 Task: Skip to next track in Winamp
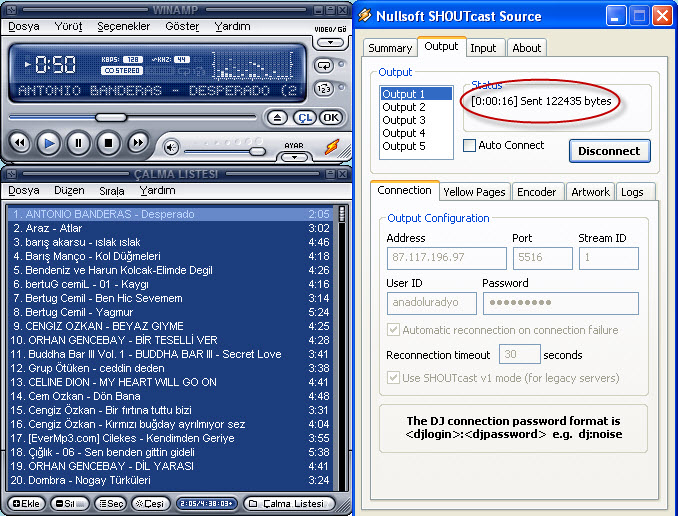[x=138, y=142]
